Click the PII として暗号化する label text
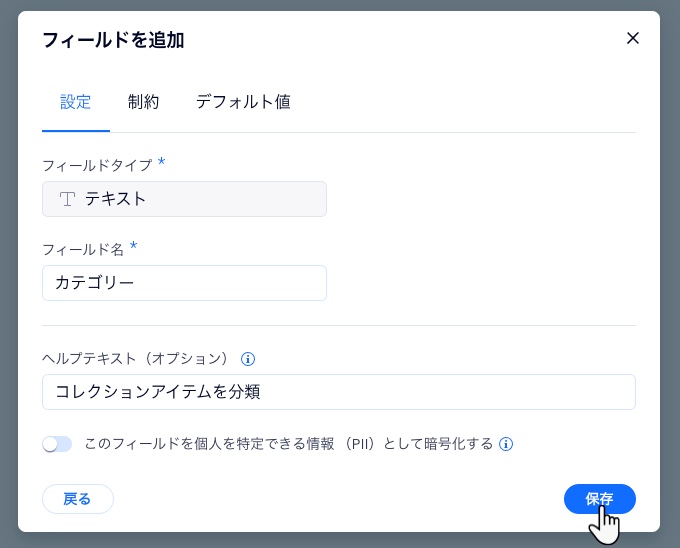 [x=288, y=444]
